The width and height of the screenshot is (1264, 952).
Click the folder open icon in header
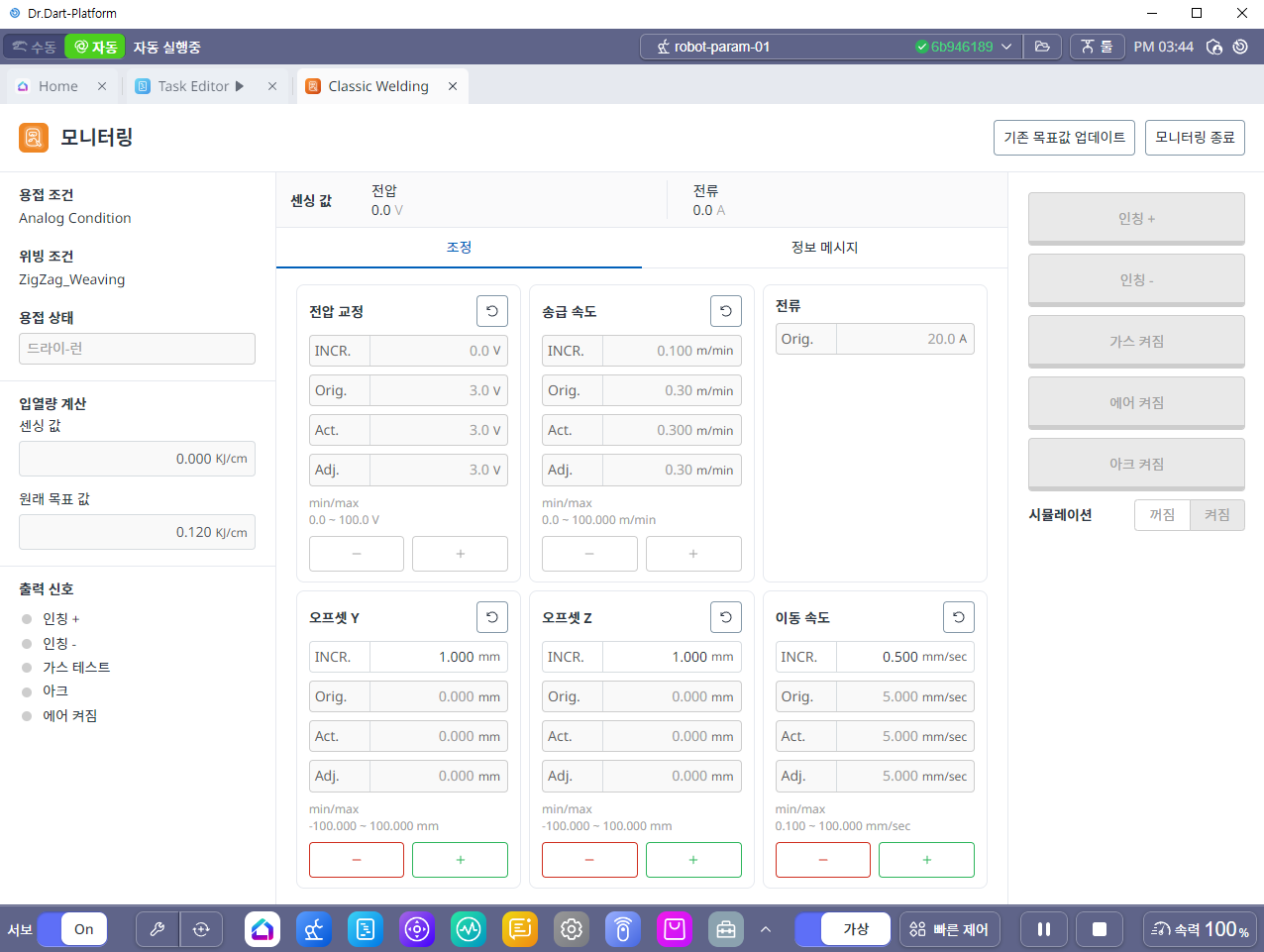pos(1042,47)
